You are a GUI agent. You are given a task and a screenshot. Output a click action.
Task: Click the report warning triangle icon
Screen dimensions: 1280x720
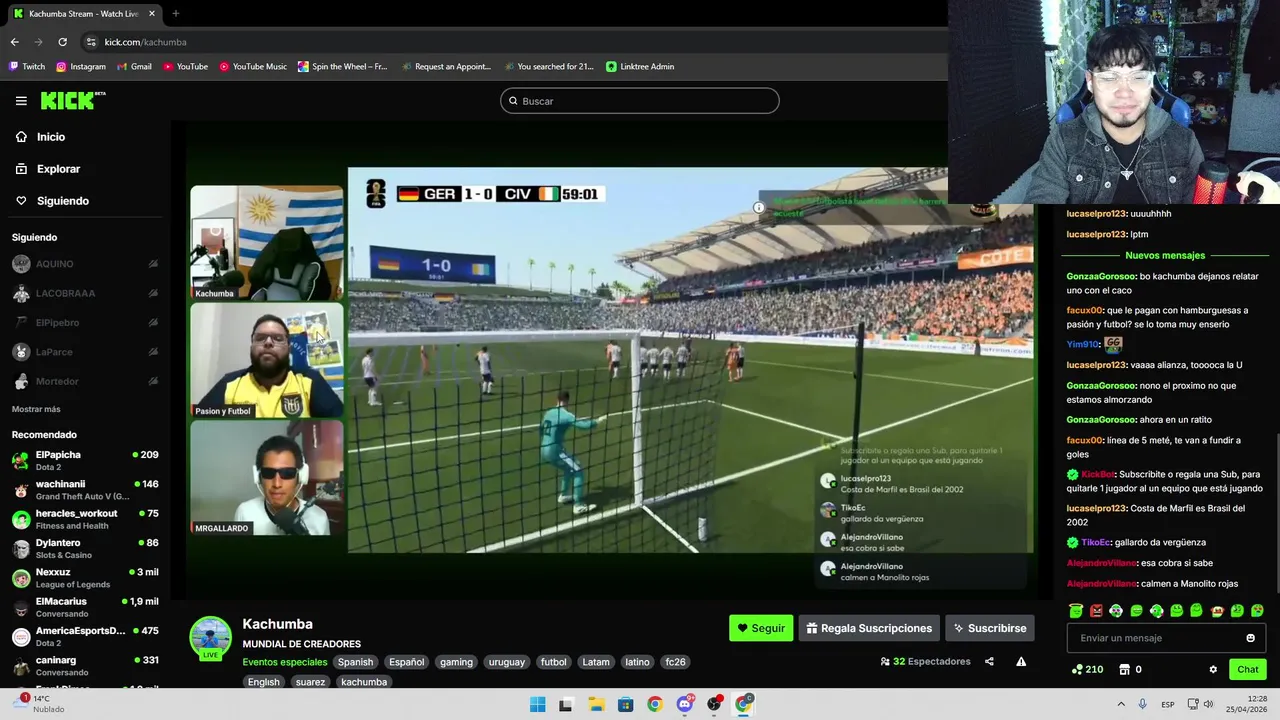click(1021, 661)
